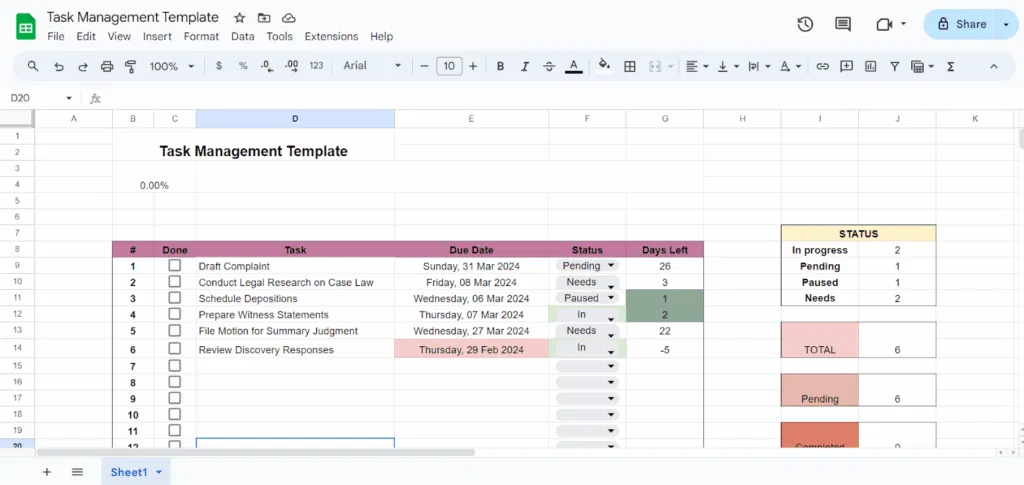1024x485 pixels.
Task: Click the undo arrow icon
Action: coord(59,66)
